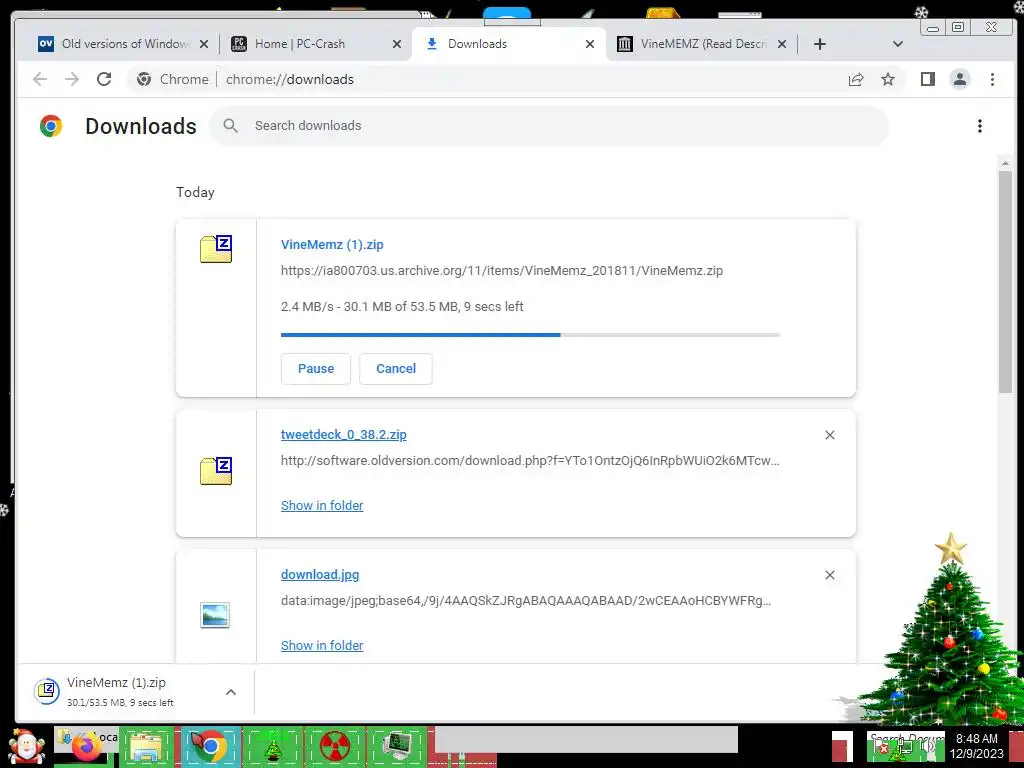Click the VineMemz download progress bar
1024x768 pixels.
[530, 335]
